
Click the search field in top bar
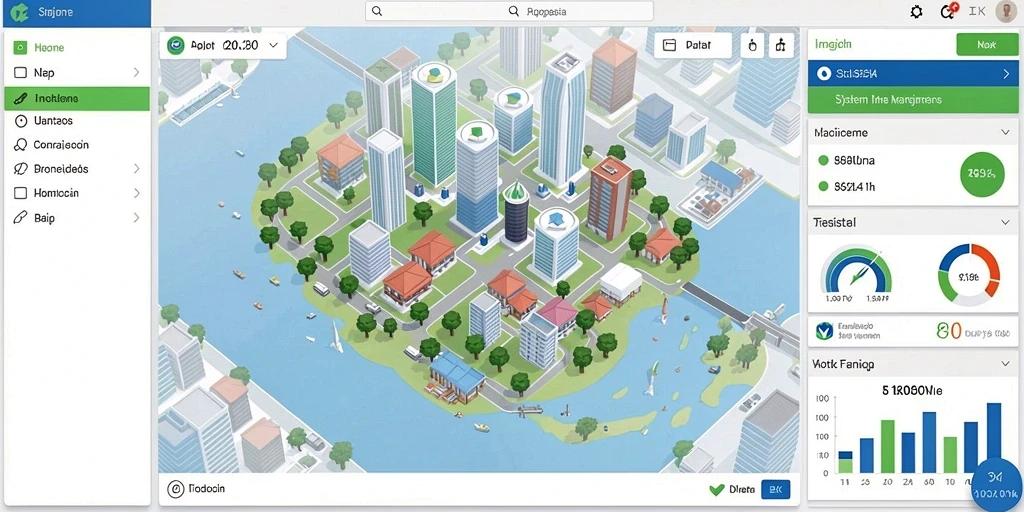509,11
